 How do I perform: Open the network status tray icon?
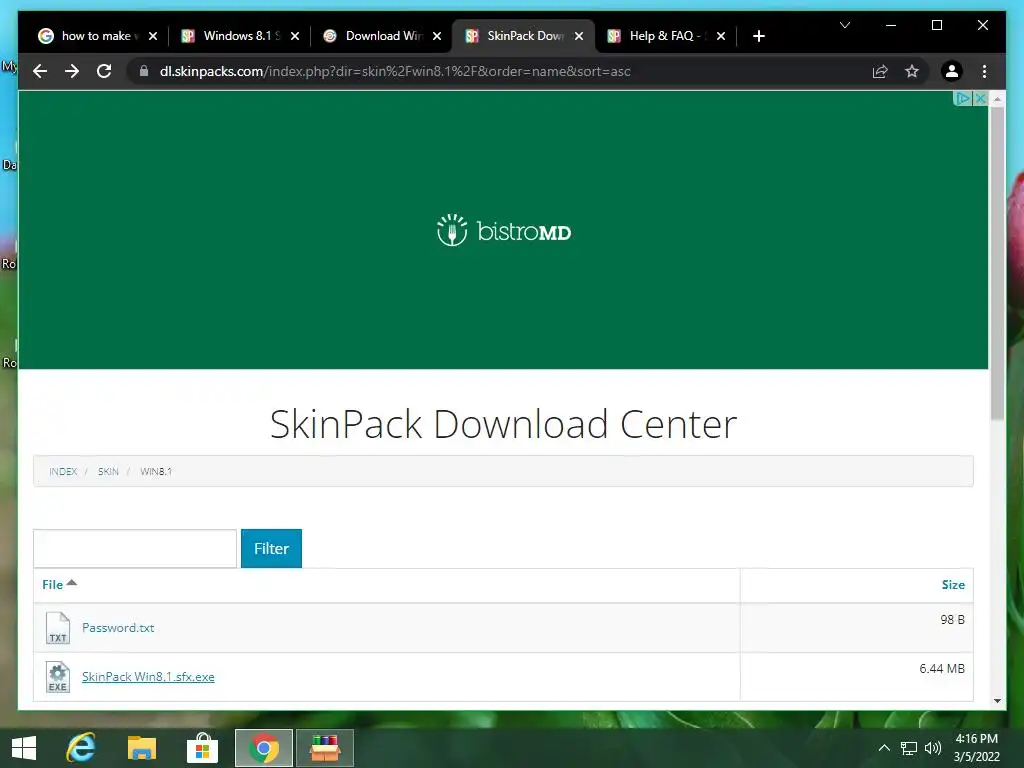(908, 748)
